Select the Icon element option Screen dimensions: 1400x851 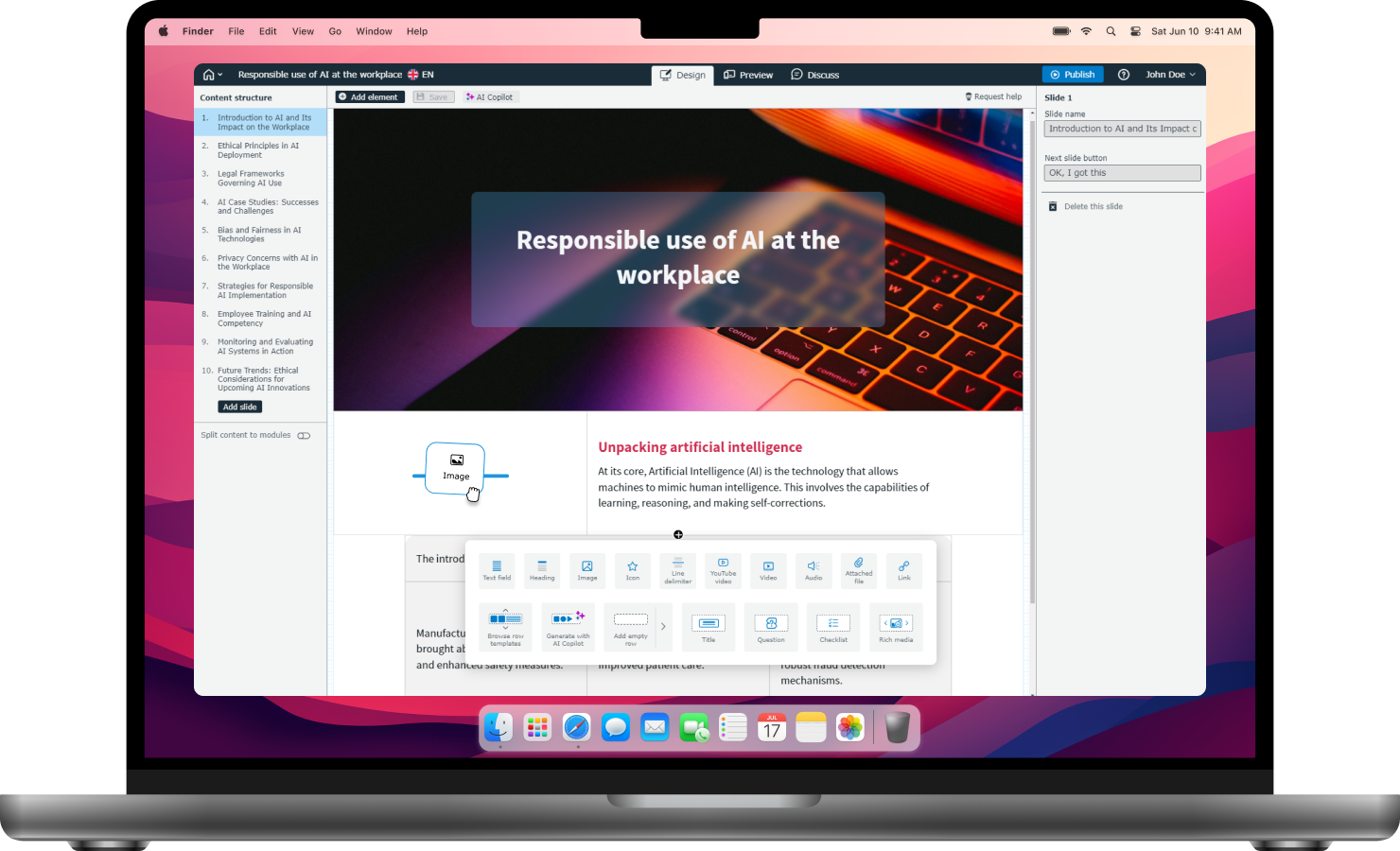tap(633, 570)
